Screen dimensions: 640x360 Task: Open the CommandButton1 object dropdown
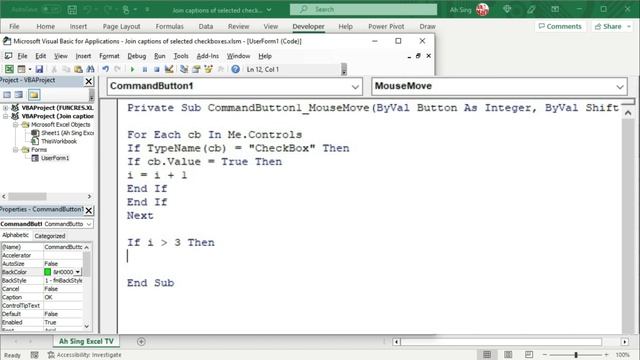(x=355, y=87)
